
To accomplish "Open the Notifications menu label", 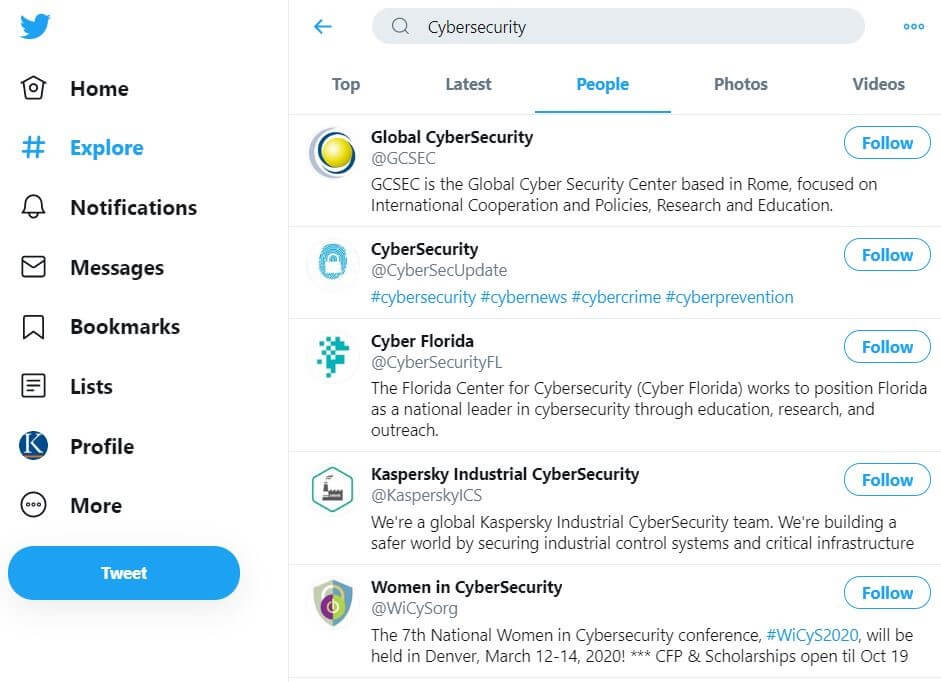I will coord(134,207).
